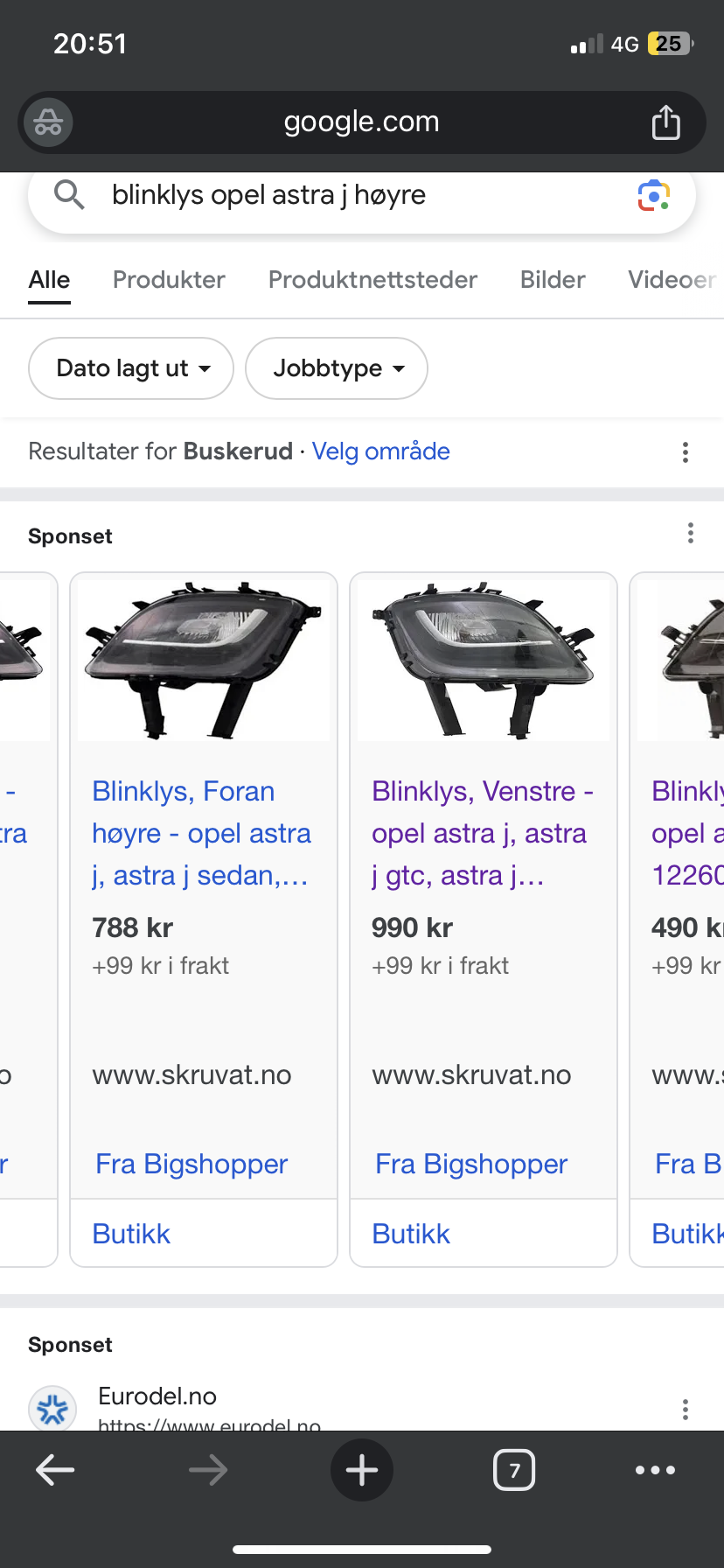Image resolution: width=724 pixels, height=1568 pixels.
Task: Show open tabs via tab counter
Action: point(514,1470)
